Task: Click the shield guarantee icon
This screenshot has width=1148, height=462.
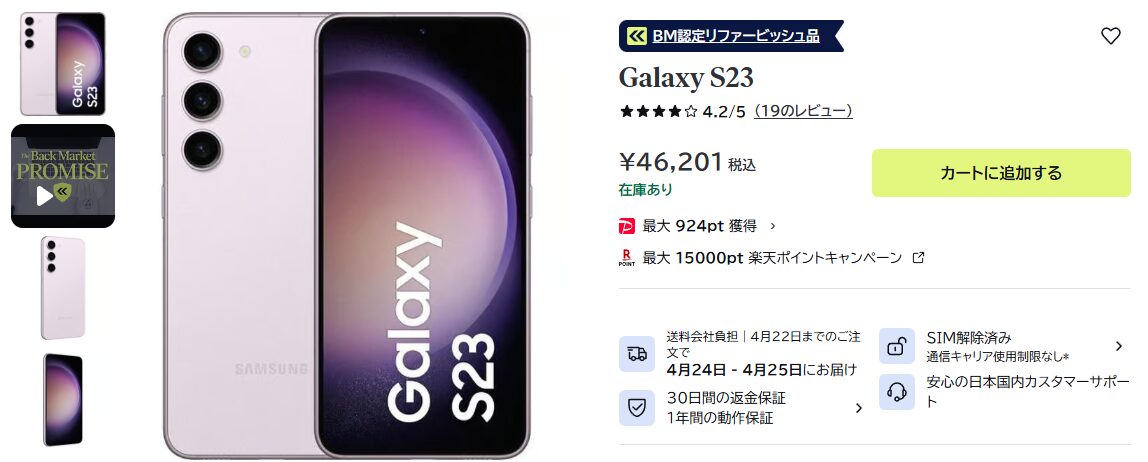Action: pyautogui.click(x=637, y=408)
